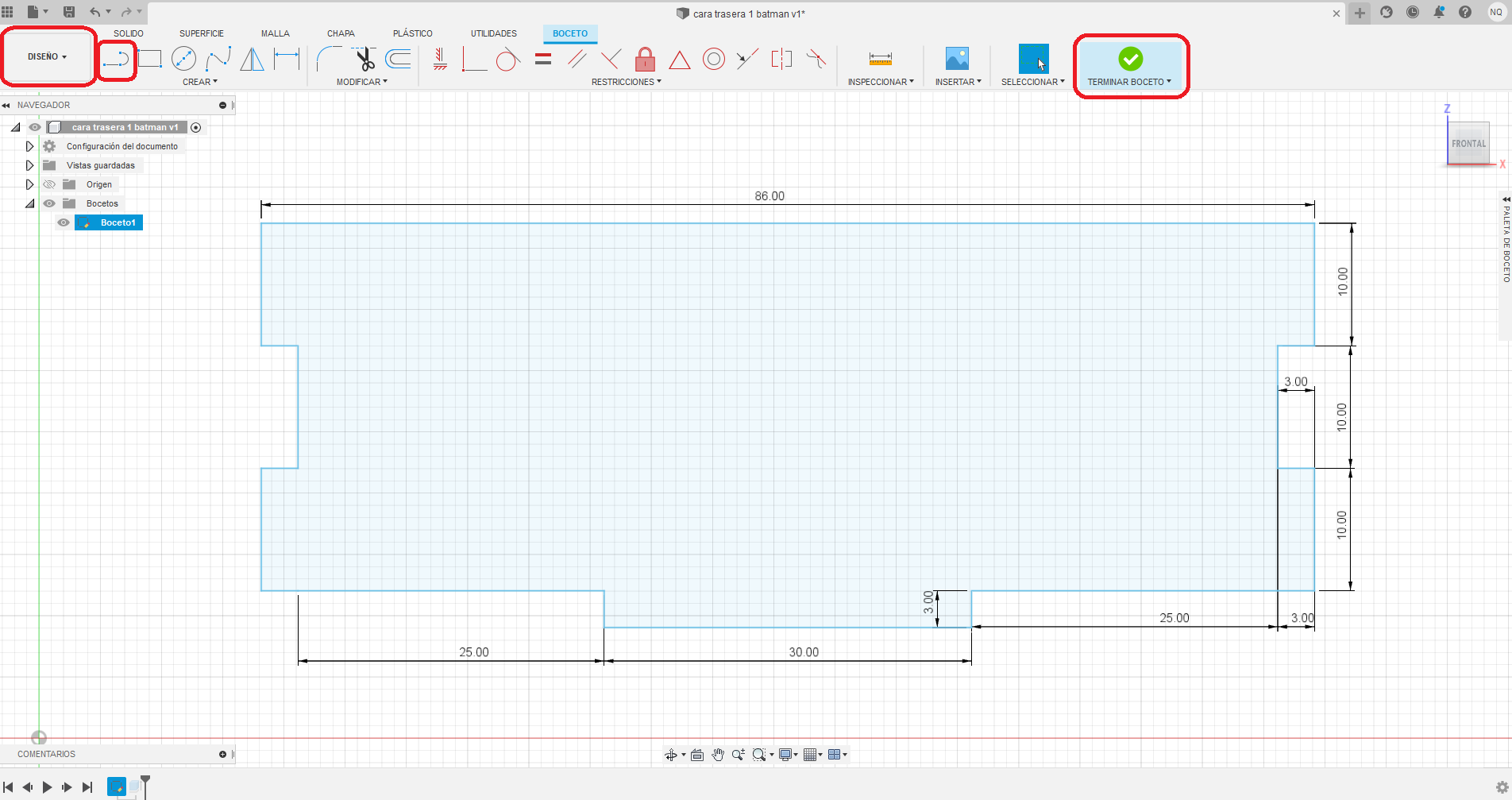Apply the Tangent constraint
The height and width of the screenshot is (800, 1512).
click(x=508, y=59)
